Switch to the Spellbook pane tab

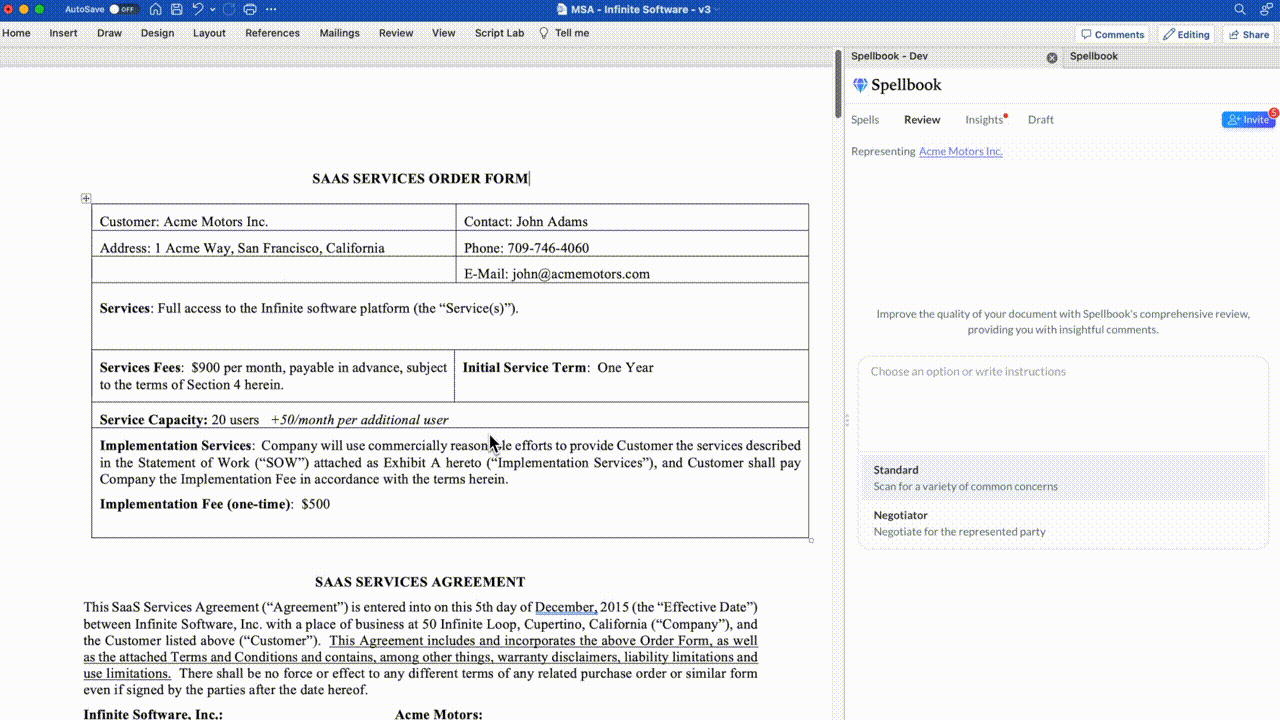(1094, 56)
